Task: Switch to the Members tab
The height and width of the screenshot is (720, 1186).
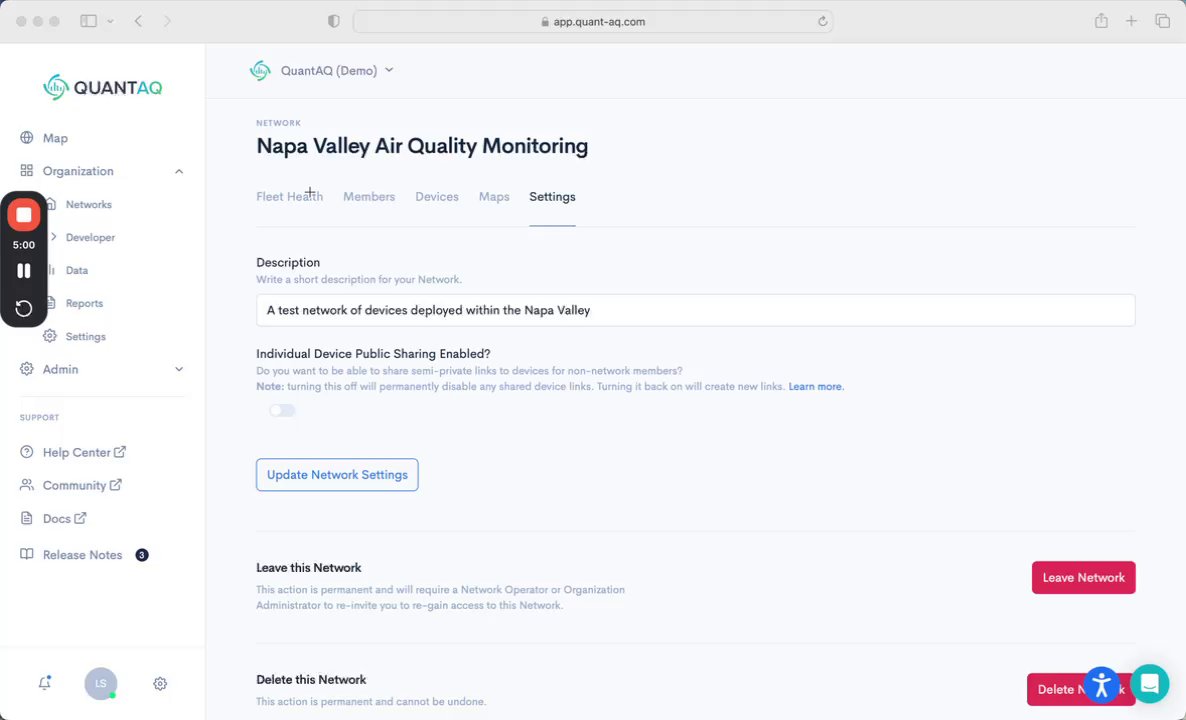Action: tap(369, 197)
